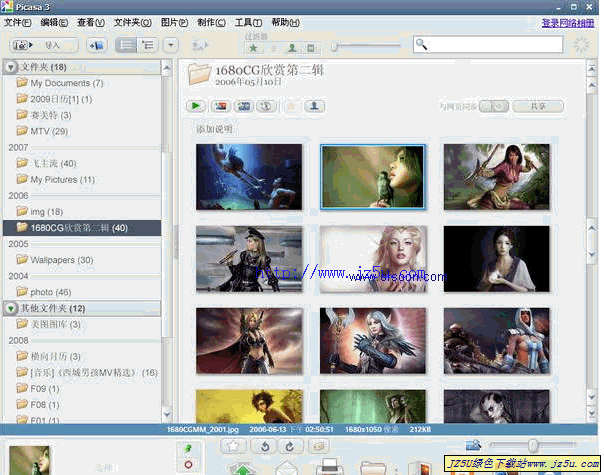This screenshot has width=604, height=475.
Task: Click the red circle clear tray icon
Action: pos(188,465)
